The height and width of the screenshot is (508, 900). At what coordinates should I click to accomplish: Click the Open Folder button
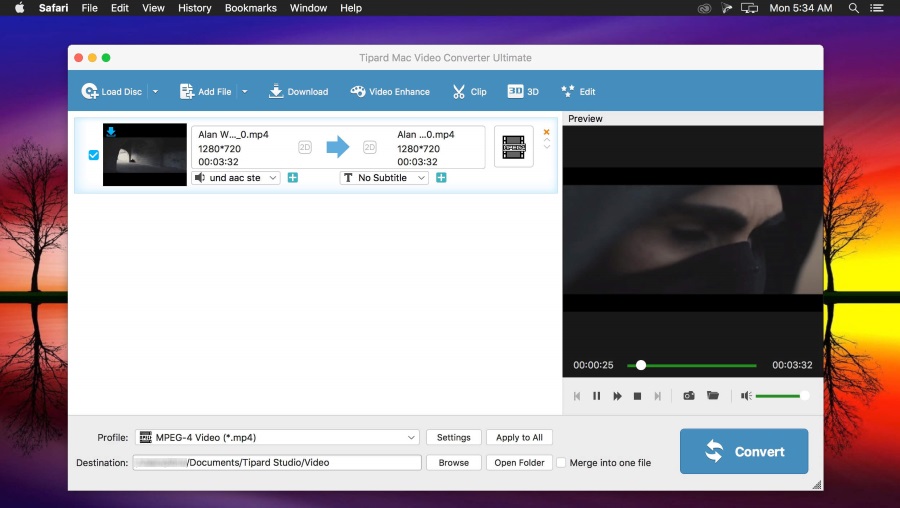tap(519, 463)
